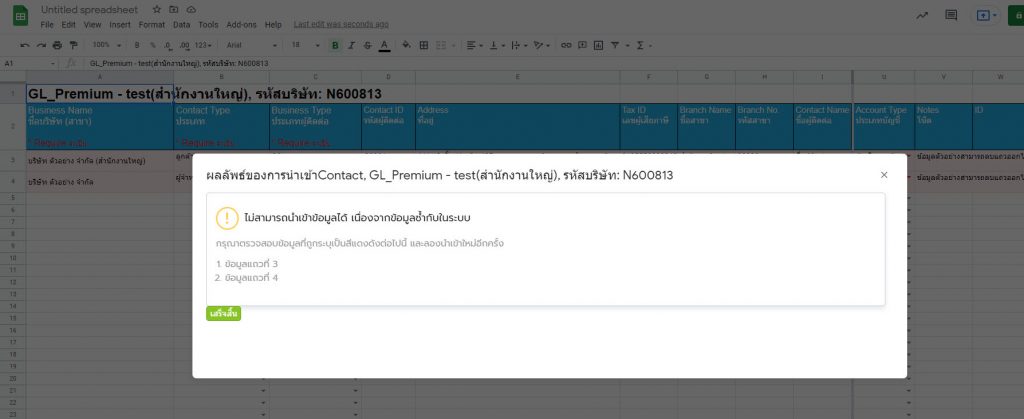Open the Insert menu
Image resolution: width=1024 pixels, height=419 pixels.
coord(120,25)
